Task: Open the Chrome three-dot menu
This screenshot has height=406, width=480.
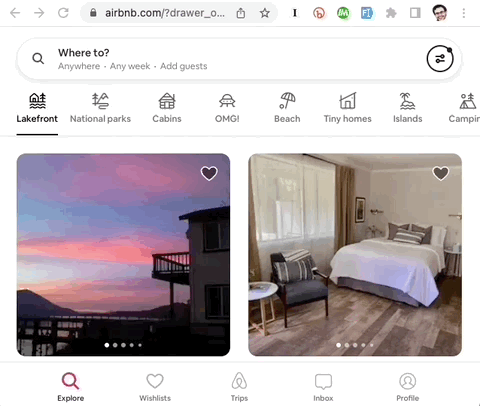Action: click(x=464, y=13)
